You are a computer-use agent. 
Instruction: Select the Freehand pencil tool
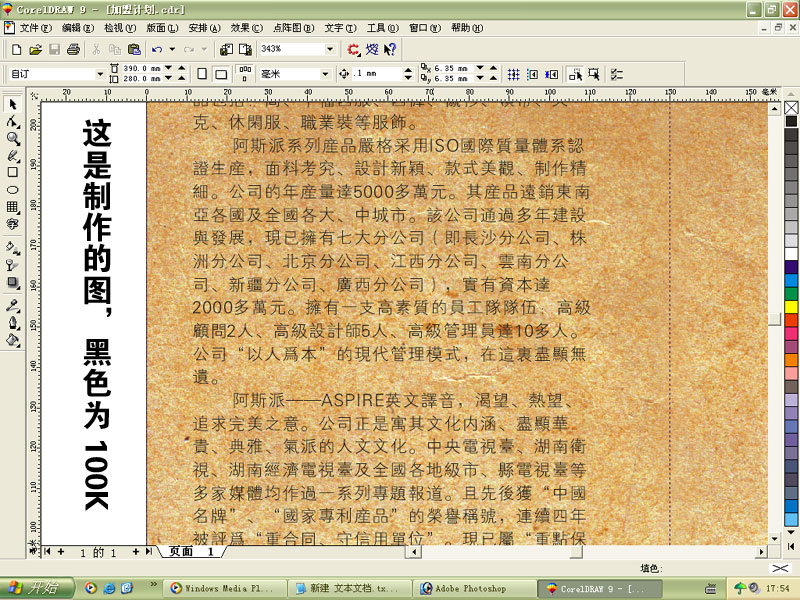point(13,156)
